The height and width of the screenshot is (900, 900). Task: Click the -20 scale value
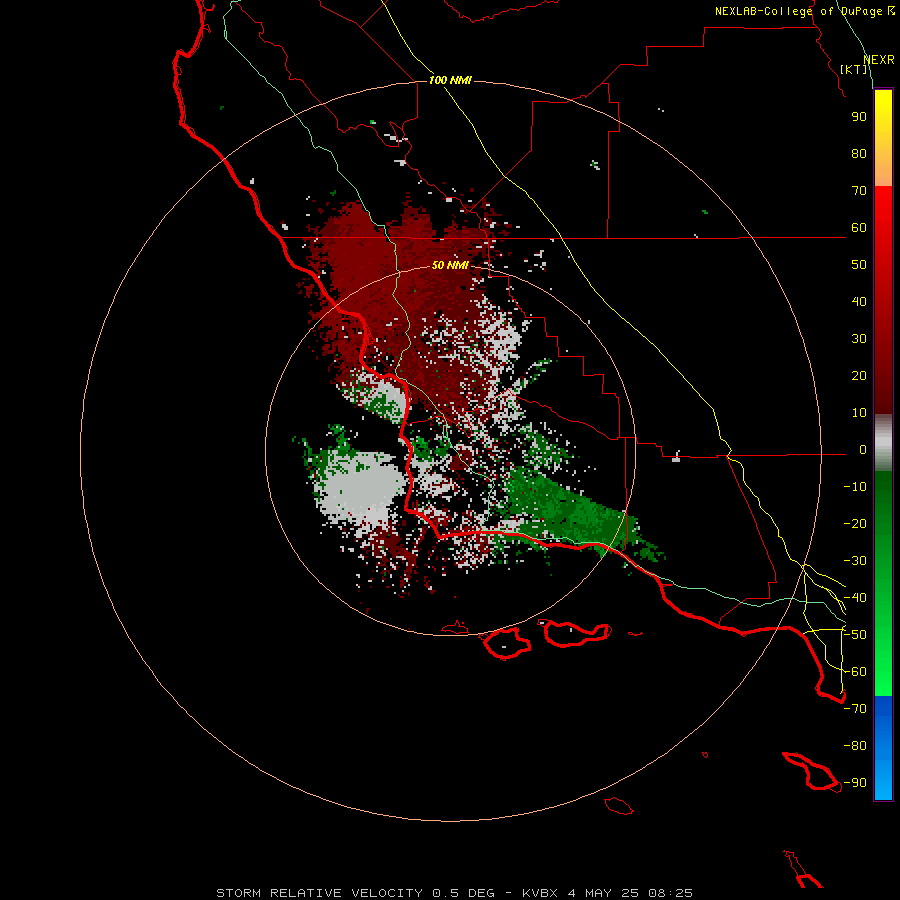pos(855,523)
